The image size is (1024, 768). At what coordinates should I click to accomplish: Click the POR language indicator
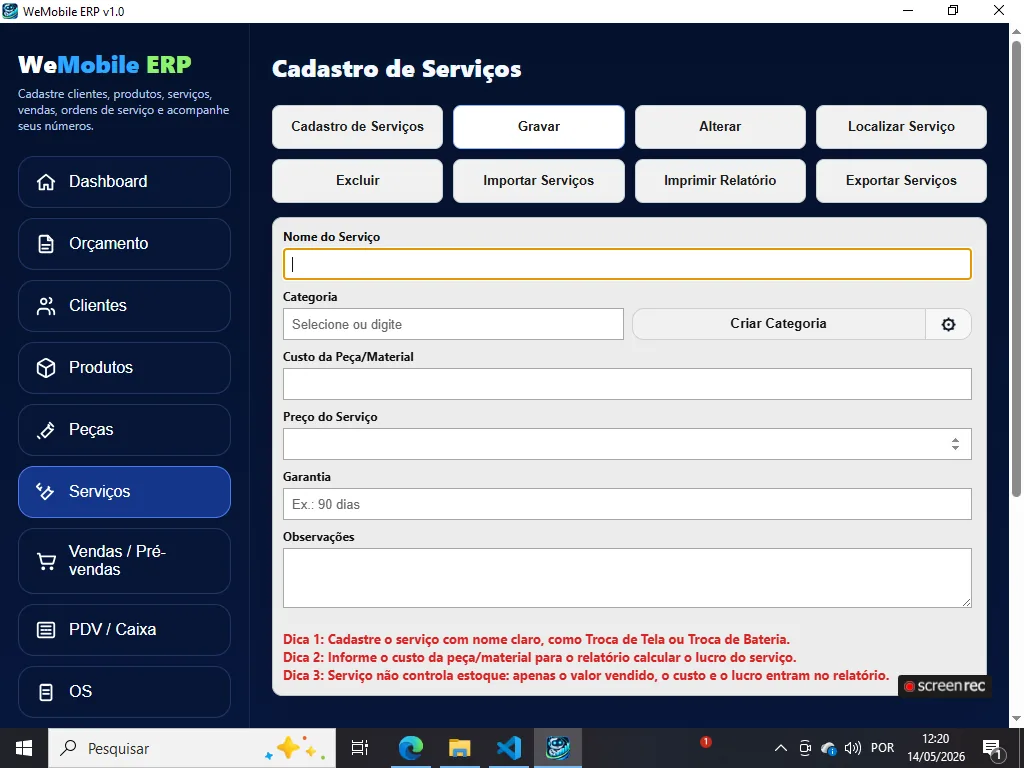[x=882, y=748]
